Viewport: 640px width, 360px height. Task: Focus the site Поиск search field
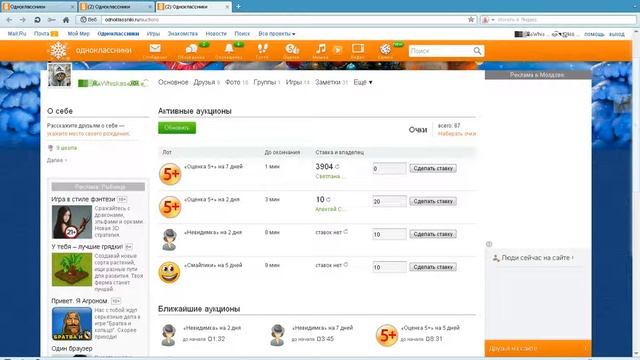click(x=441, y=51)
